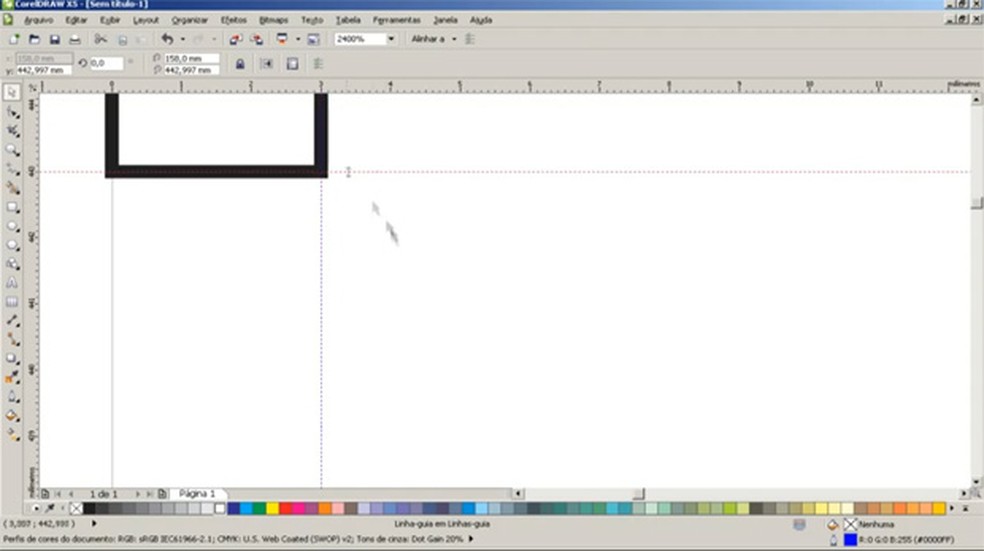The height and width of the screenshot is (551, 984).
Task: Open the Efeitos menu
Action: coord(233,20)
